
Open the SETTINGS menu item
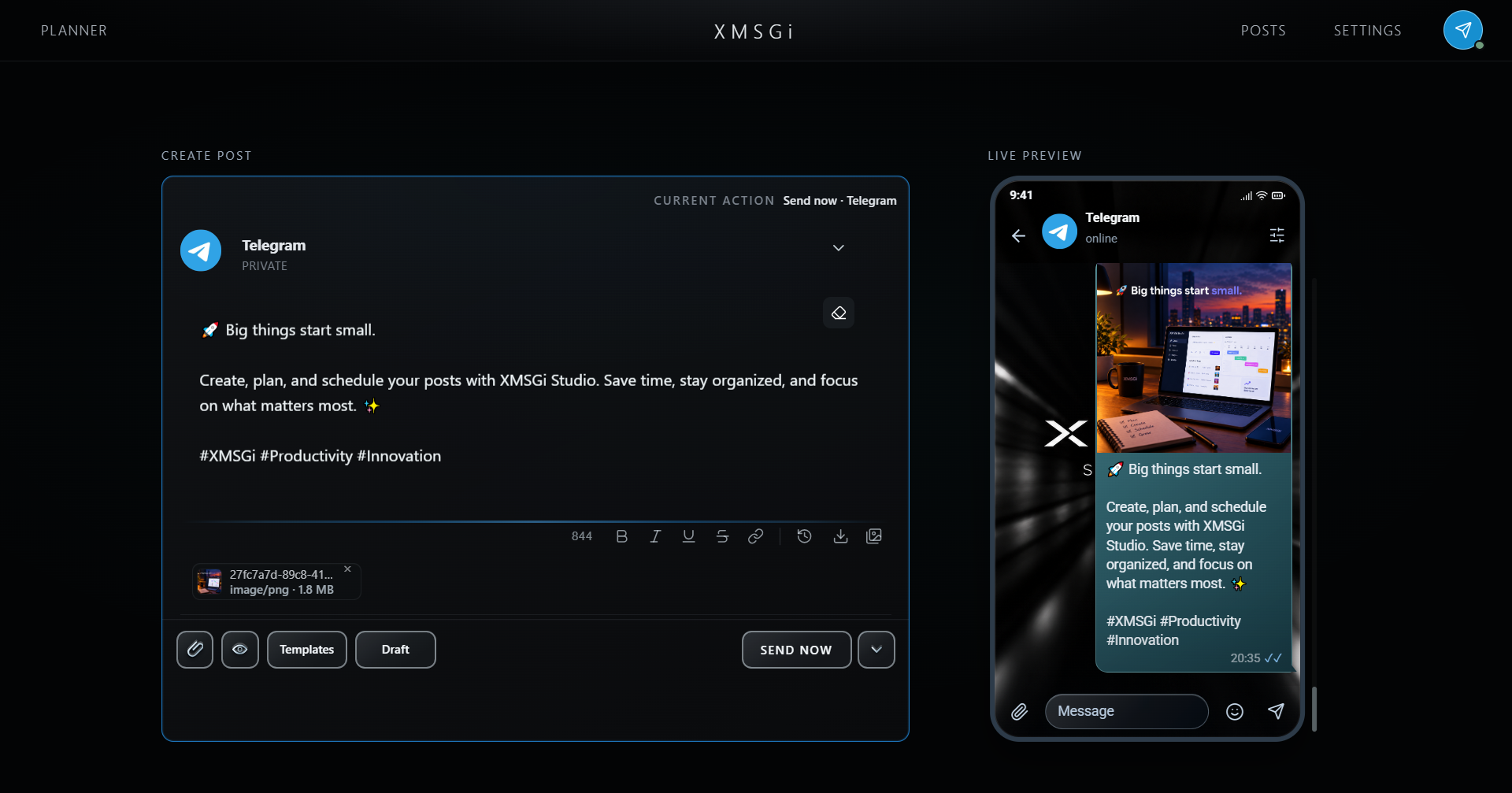(x=1367, y=31)
